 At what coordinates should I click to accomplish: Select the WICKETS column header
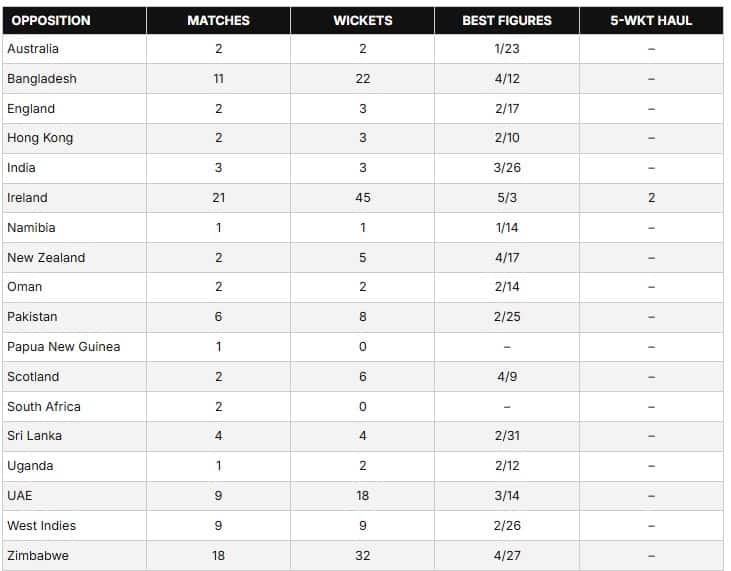[x=362, y=20]
